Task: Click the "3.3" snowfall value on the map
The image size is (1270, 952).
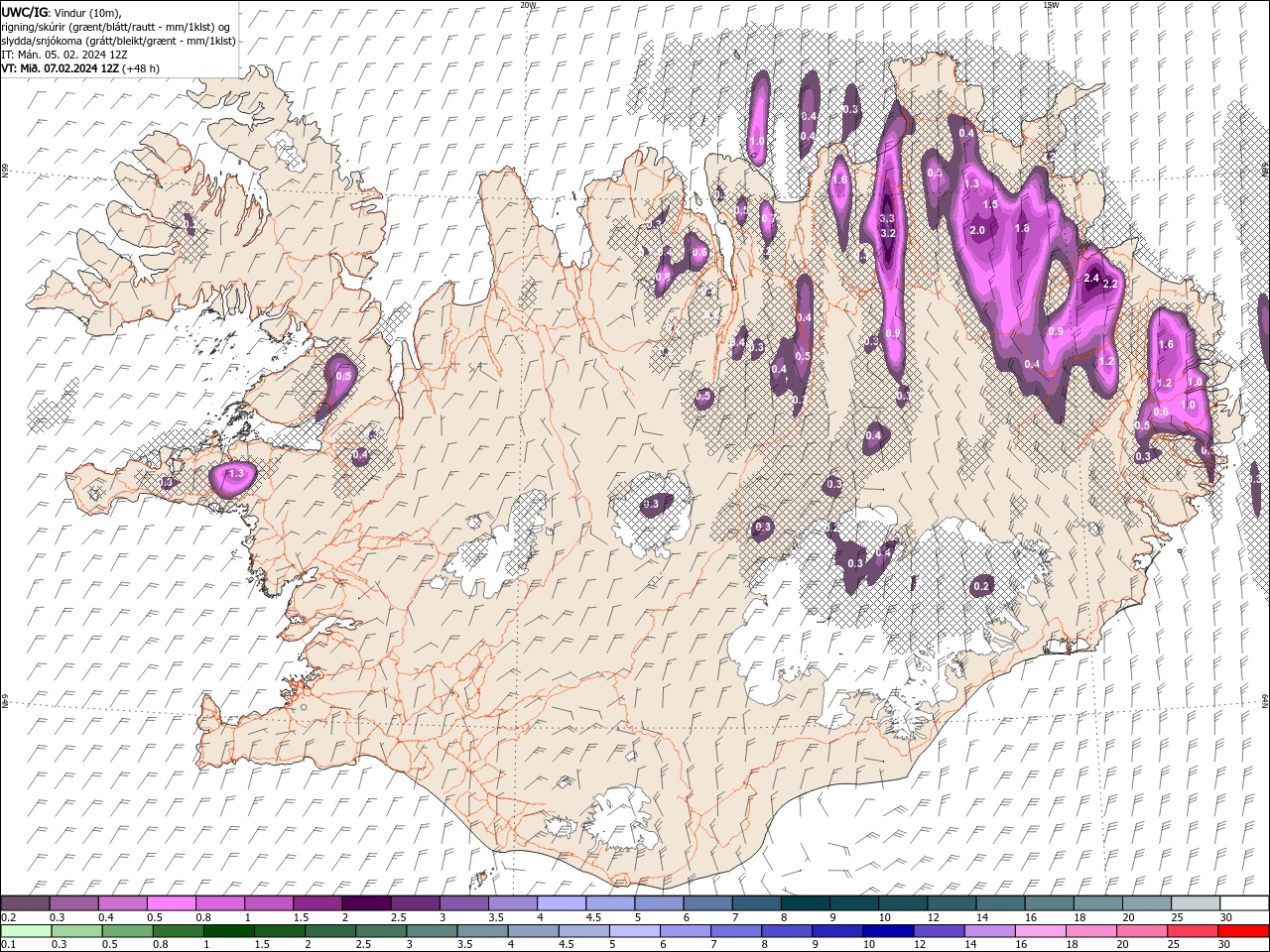Action: tap(888, 219)
